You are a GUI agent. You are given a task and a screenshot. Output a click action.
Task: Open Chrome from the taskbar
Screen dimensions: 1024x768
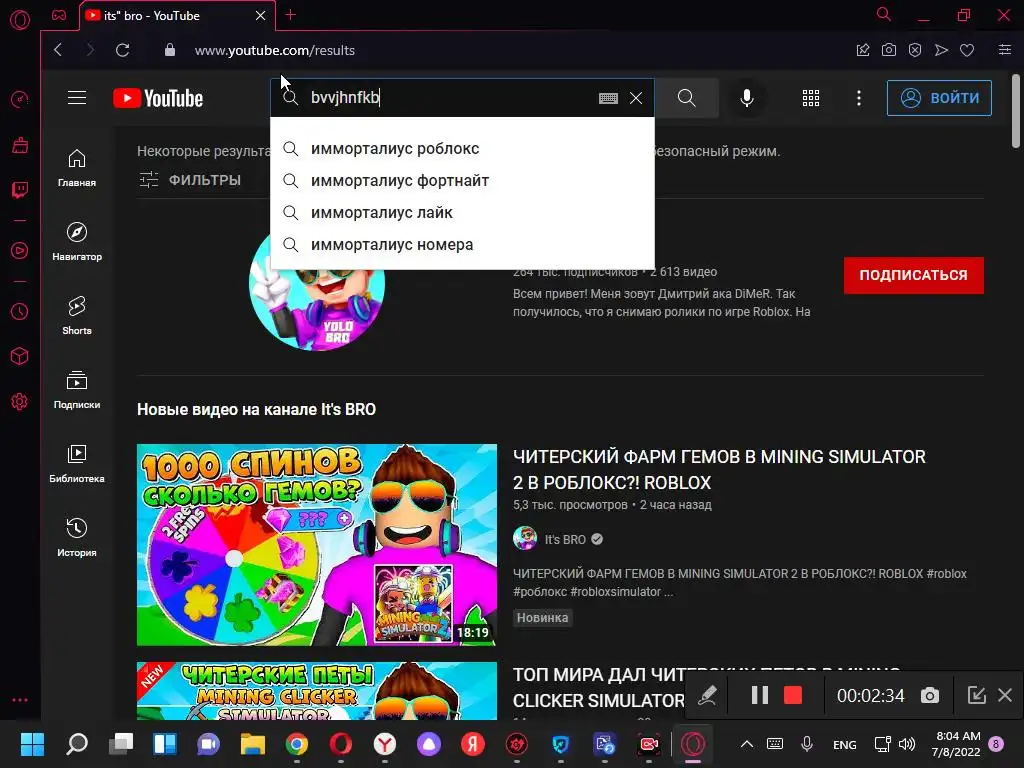pyautogui.click(x=297, y=744)
